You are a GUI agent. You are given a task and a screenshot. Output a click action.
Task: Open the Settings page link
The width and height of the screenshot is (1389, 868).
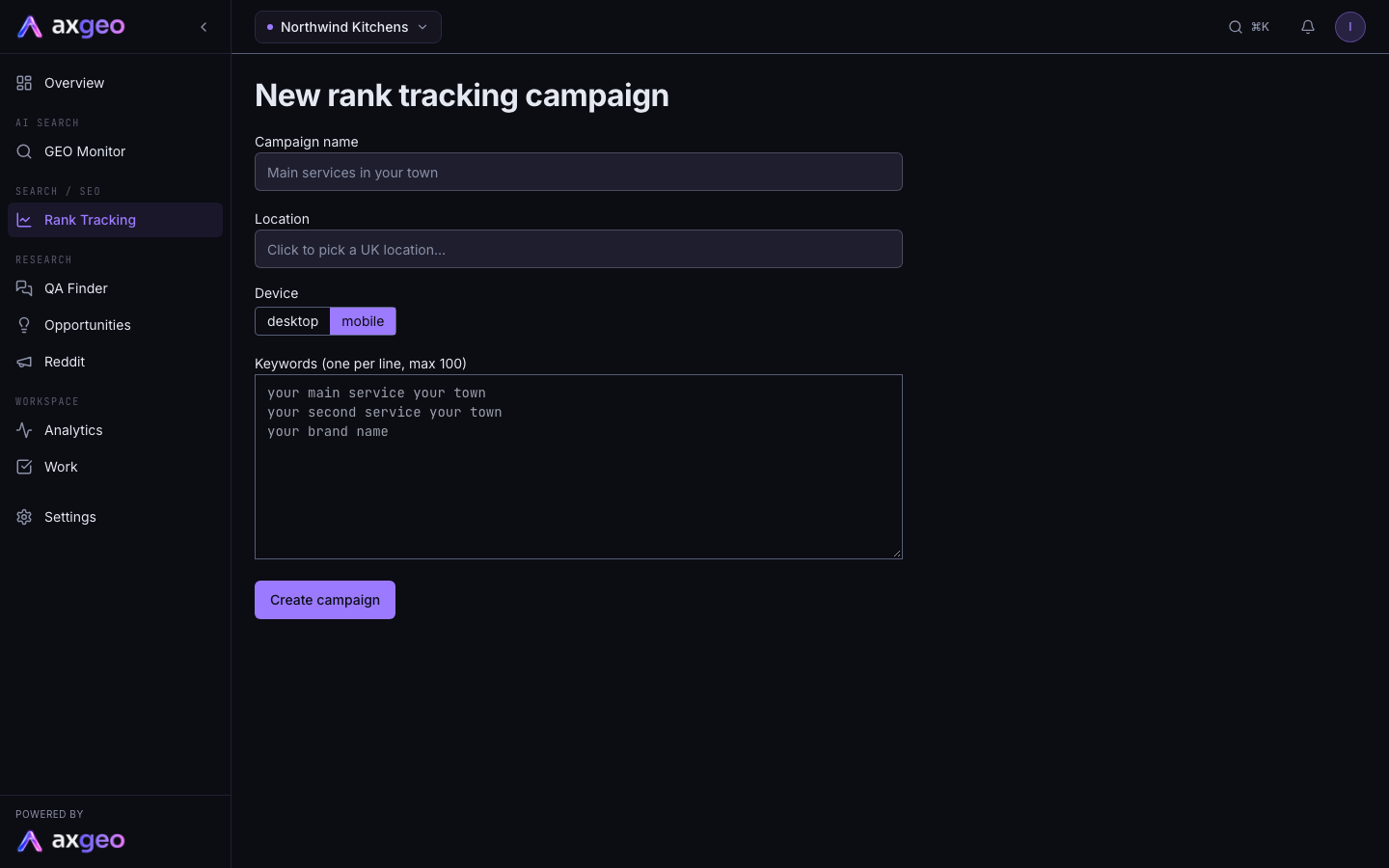click(x=115, y=517)
